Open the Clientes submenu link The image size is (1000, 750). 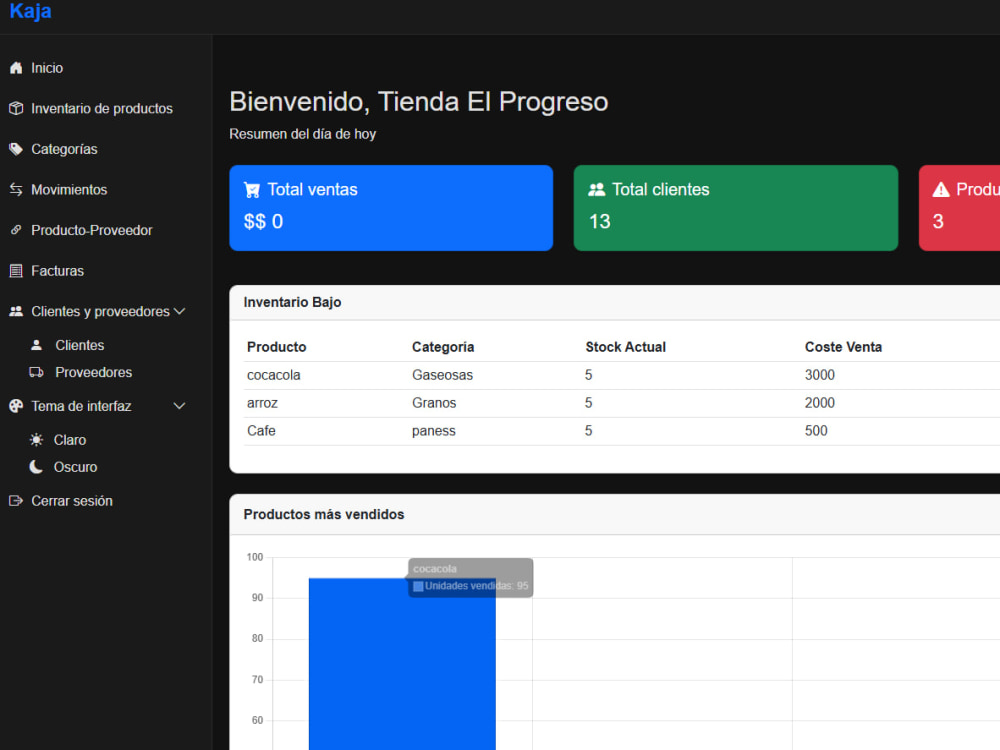pyautogui.click(x=80, y=345)
